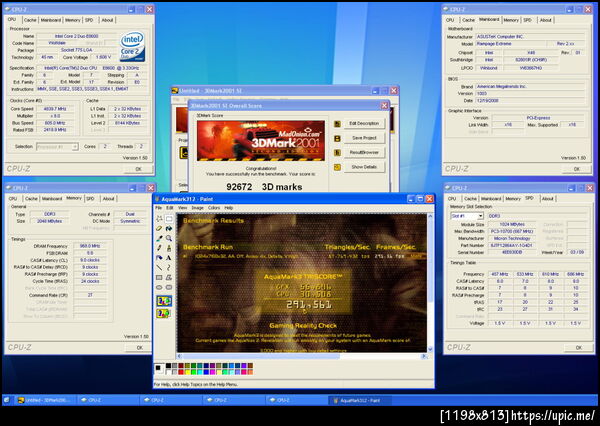This screenshot has width=600, height=426.
Task: Click the AquaMark312 - Paint taskbar button
Action: tap(360, 400)
